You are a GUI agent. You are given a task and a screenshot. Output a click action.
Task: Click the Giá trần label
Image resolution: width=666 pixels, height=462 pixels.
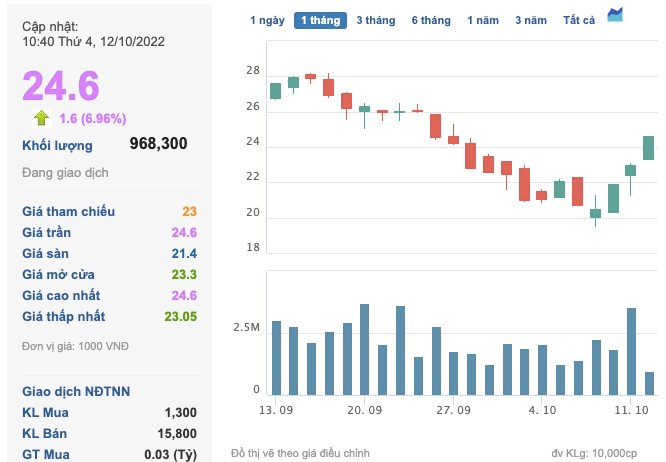tap(49, 232)
